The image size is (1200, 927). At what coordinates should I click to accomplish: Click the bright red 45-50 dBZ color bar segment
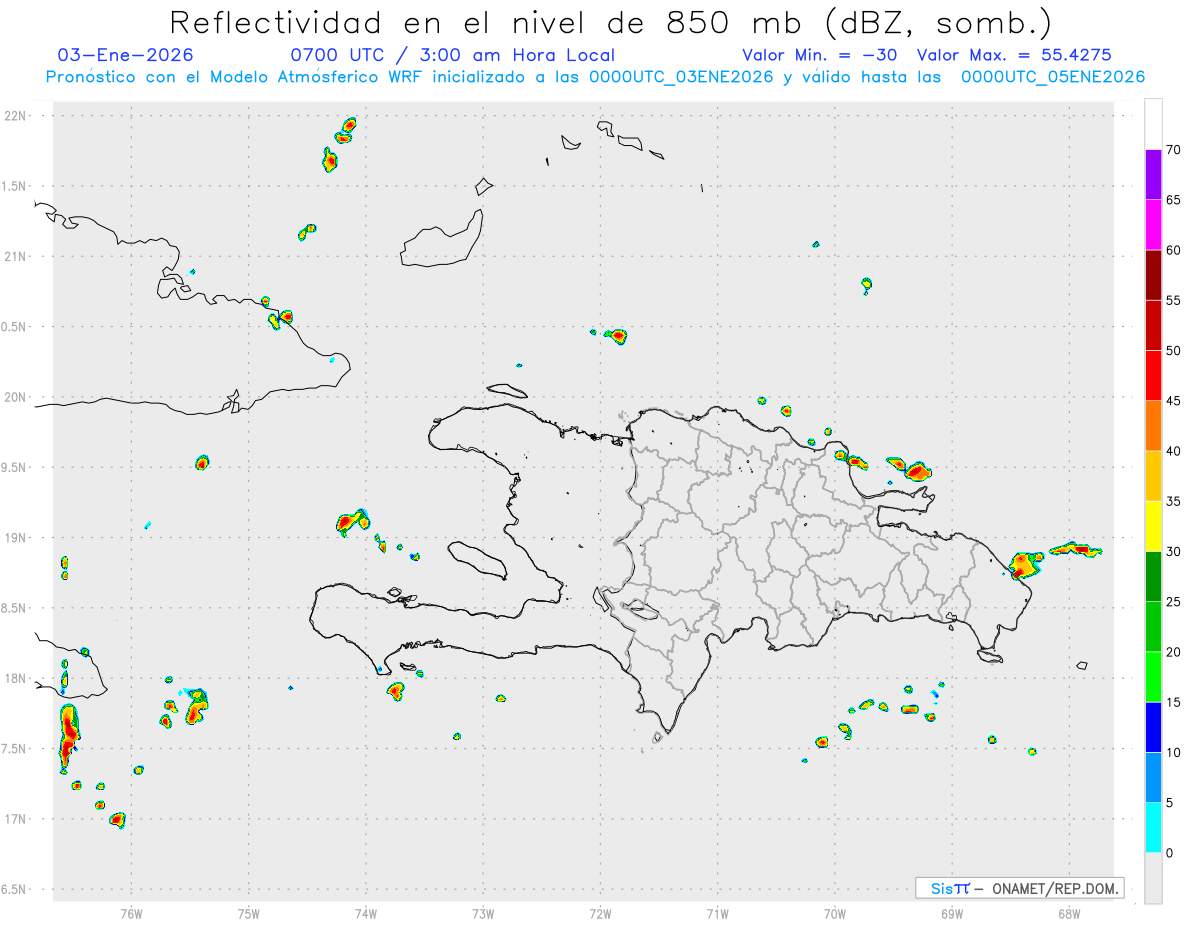1153,375
